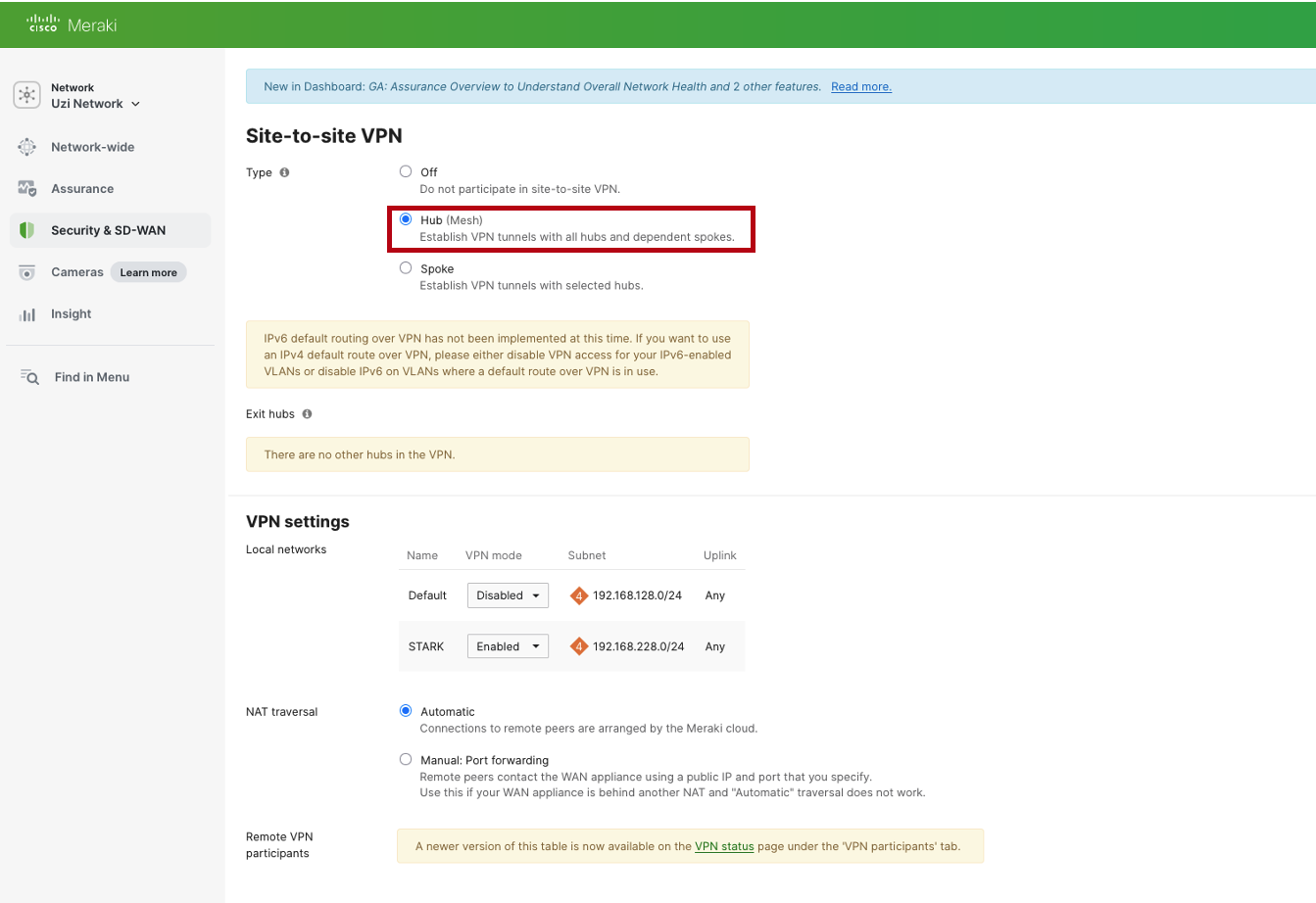1316x903 pixels.
Task: Open VPN mode dropdown for STARK network
Action: tap(508, 646)
